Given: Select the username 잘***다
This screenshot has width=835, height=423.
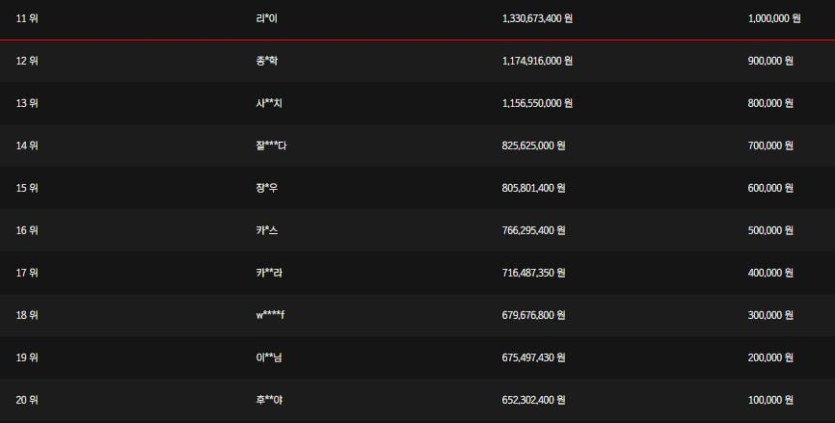Looking at the screenshot, I should (271, 146).
